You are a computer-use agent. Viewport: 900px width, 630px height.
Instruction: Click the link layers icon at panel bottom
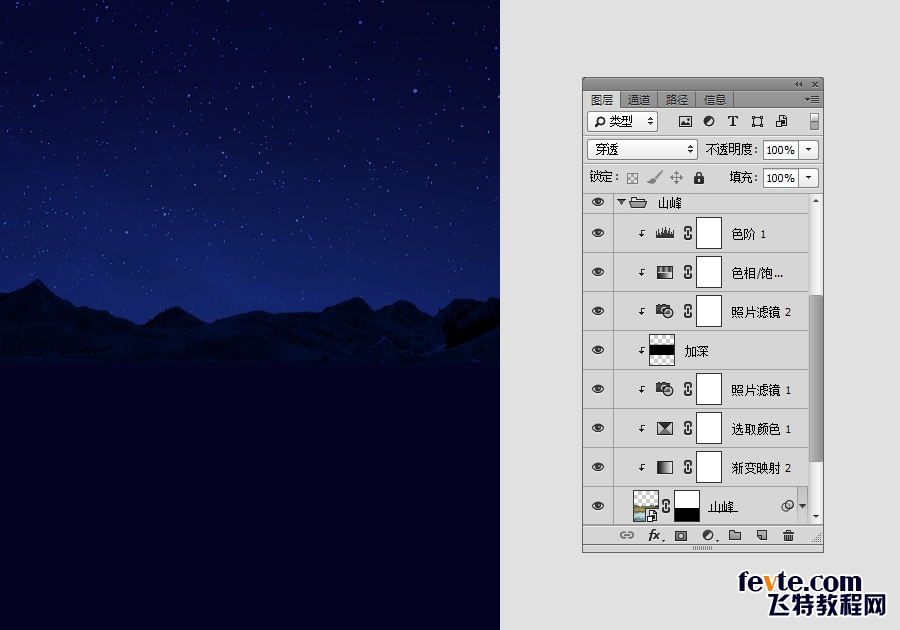[627, 535]
